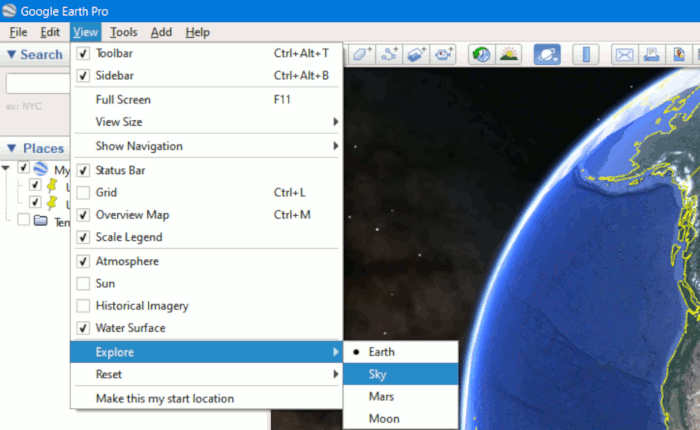Enable the Grid option
This screenshot has width=700, height=430.
(83, 192)
